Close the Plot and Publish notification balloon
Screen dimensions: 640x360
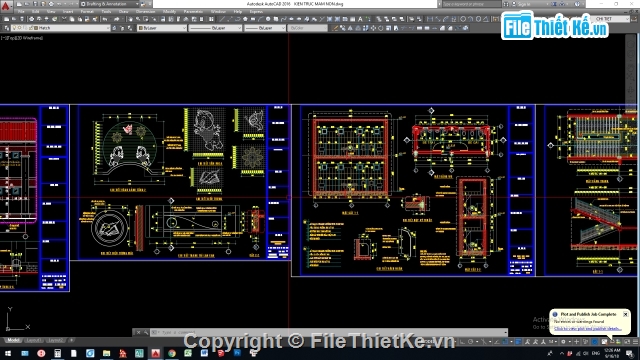(625, 314)
